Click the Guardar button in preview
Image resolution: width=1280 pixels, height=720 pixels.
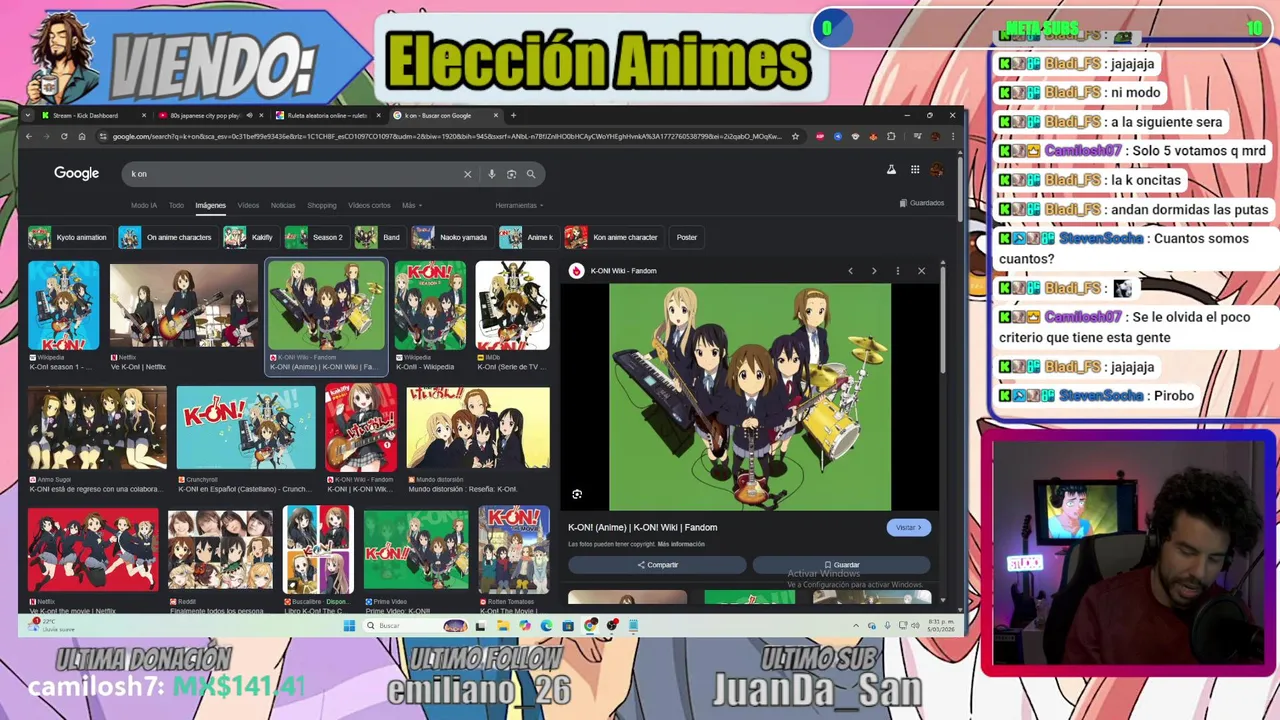[x=841, y=565]
